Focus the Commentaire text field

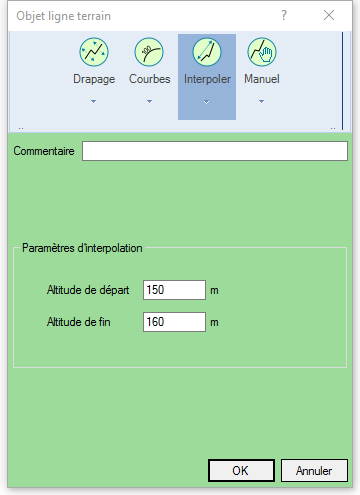click(x=215, y=151)
